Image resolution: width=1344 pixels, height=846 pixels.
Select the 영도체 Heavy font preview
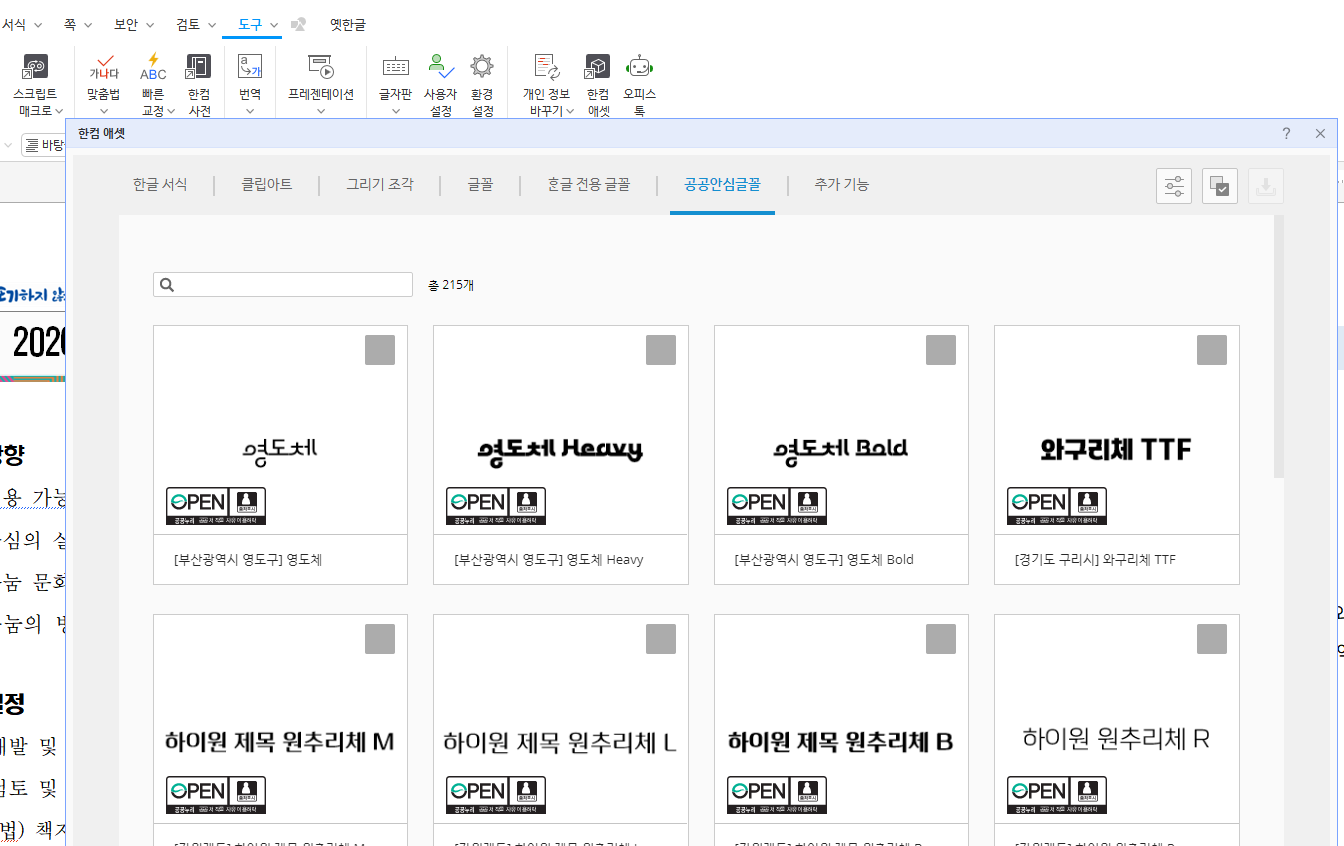click(561, 449)
